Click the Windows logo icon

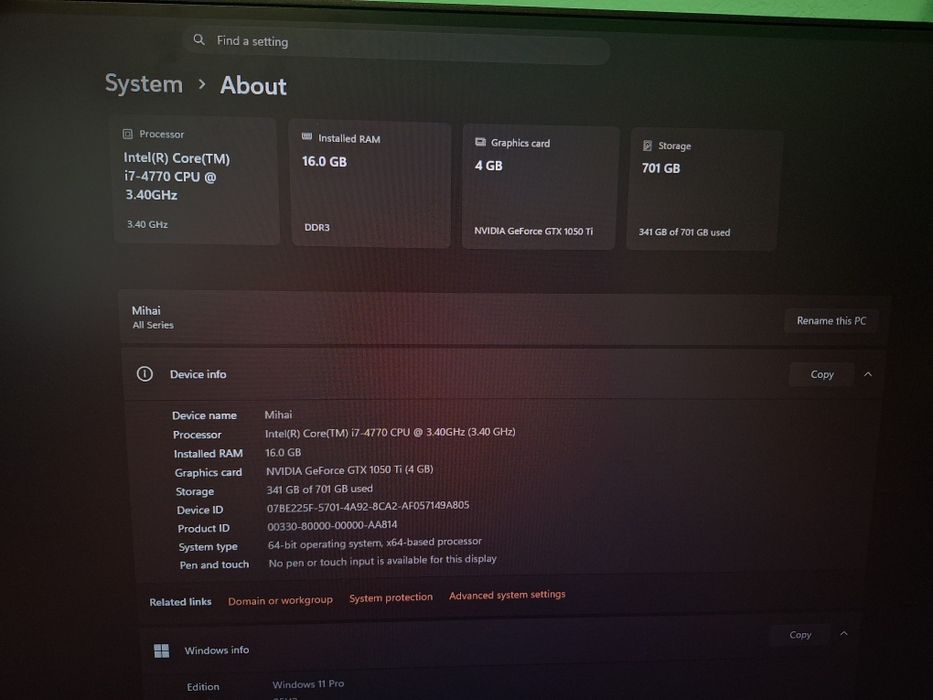coord(161,651)
